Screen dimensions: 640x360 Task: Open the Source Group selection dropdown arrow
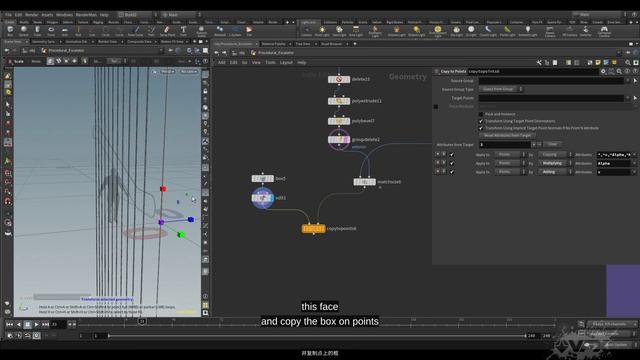click(628, 81)
